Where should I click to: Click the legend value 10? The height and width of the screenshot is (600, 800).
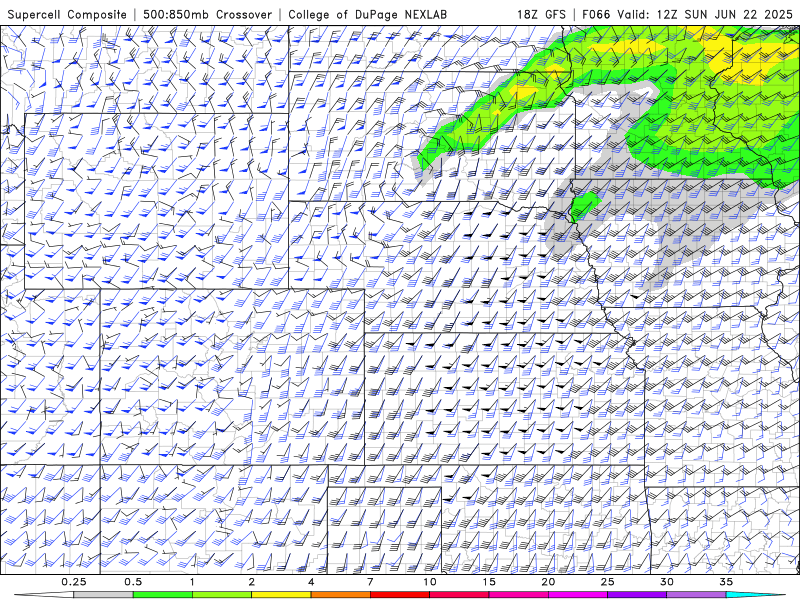[x=430, y=582]
